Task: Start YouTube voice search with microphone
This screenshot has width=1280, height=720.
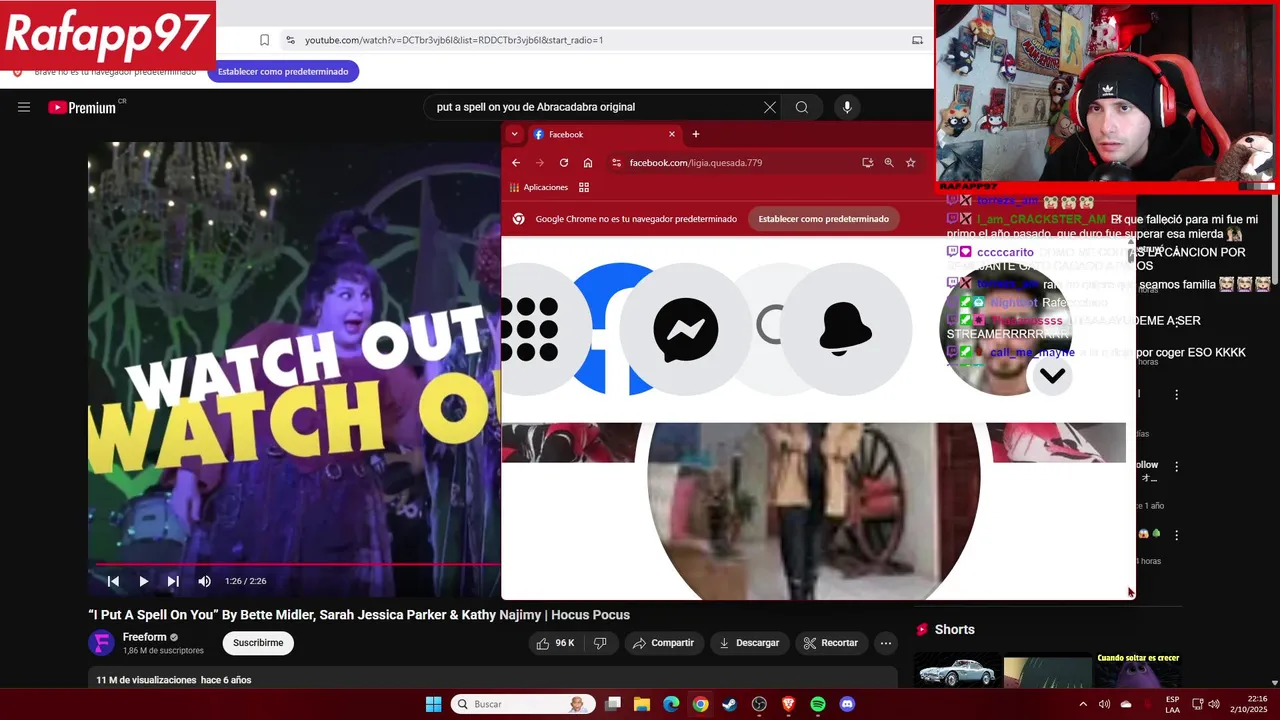Action: (847, 107)
